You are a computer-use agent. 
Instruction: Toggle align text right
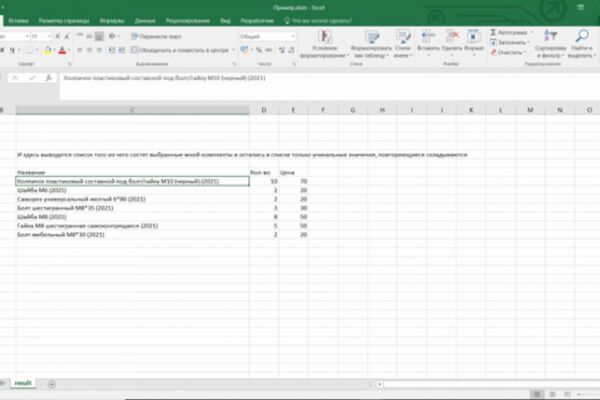(99, 50)
